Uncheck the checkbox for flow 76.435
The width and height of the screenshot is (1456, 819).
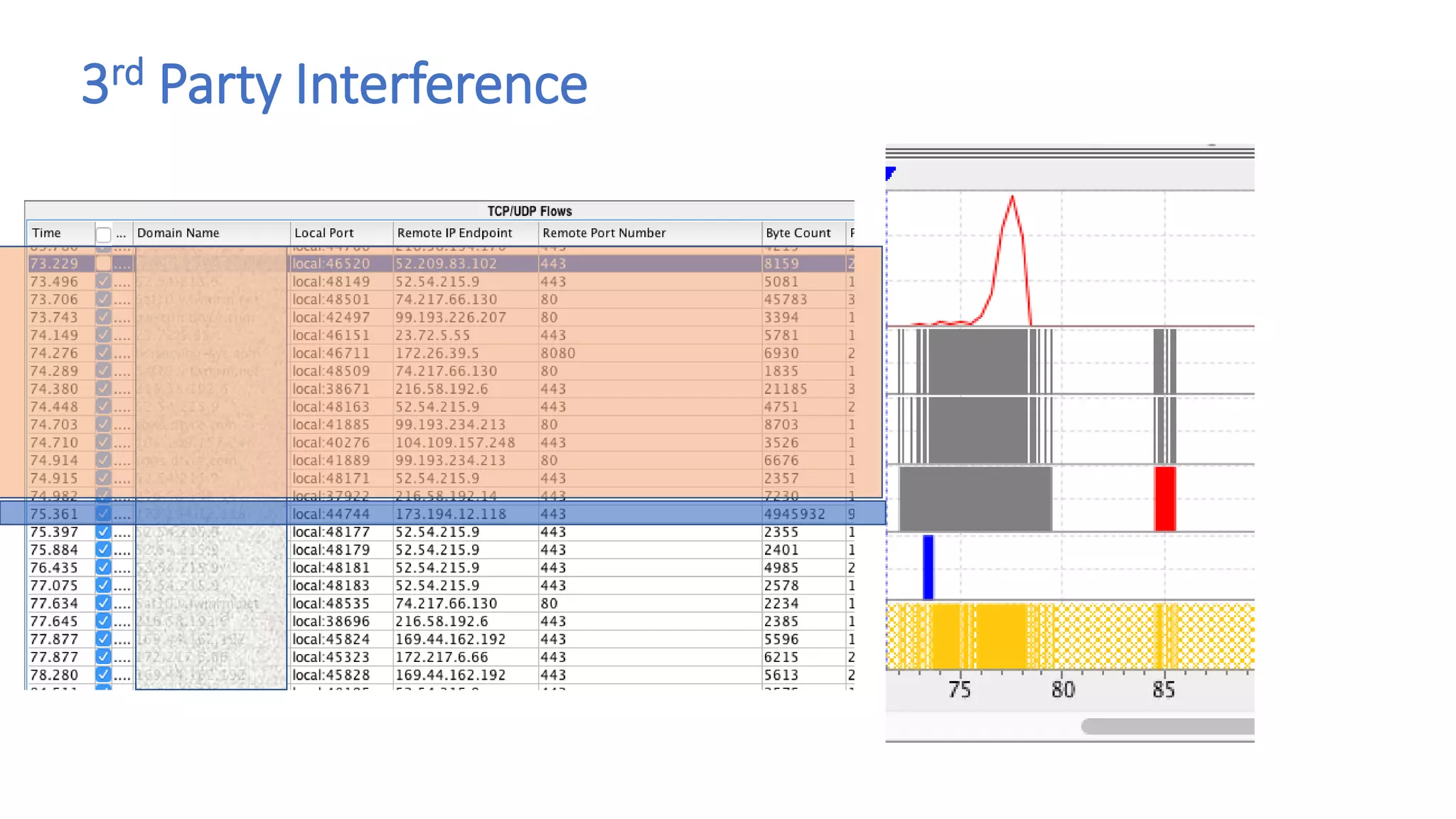tap(103, 567)
